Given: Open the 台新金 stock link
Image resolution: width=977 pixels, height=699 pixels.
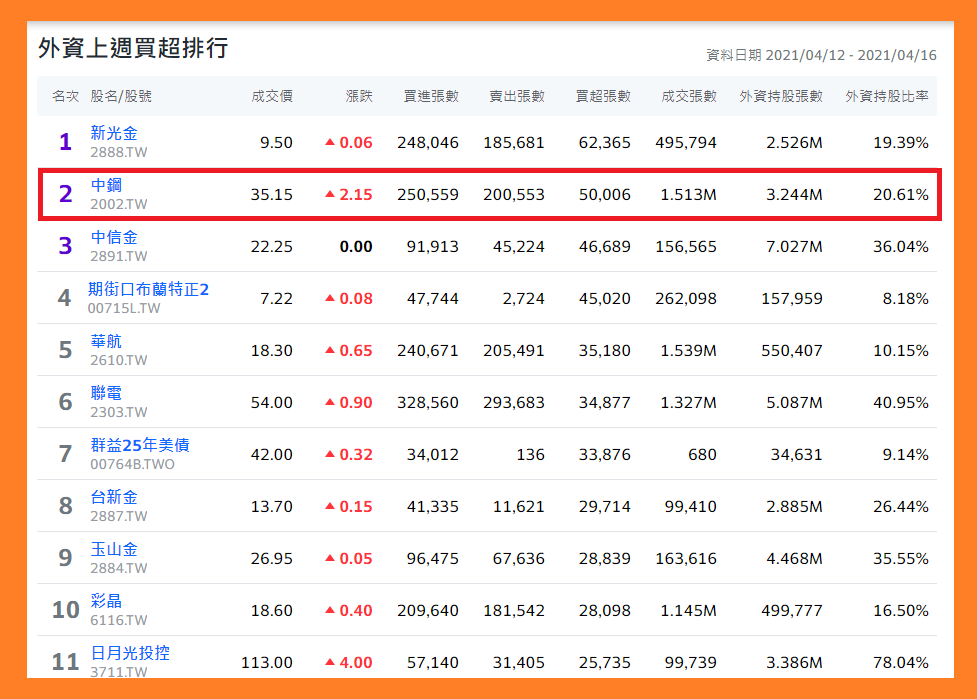Looking at the screenshot, I should 114,497.
